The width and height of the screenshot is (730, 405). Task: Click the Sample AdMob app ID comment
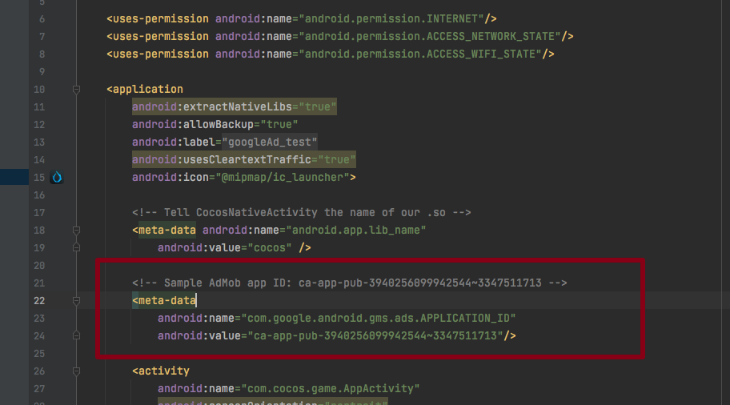pyautogui.click(x=349, y=283)
